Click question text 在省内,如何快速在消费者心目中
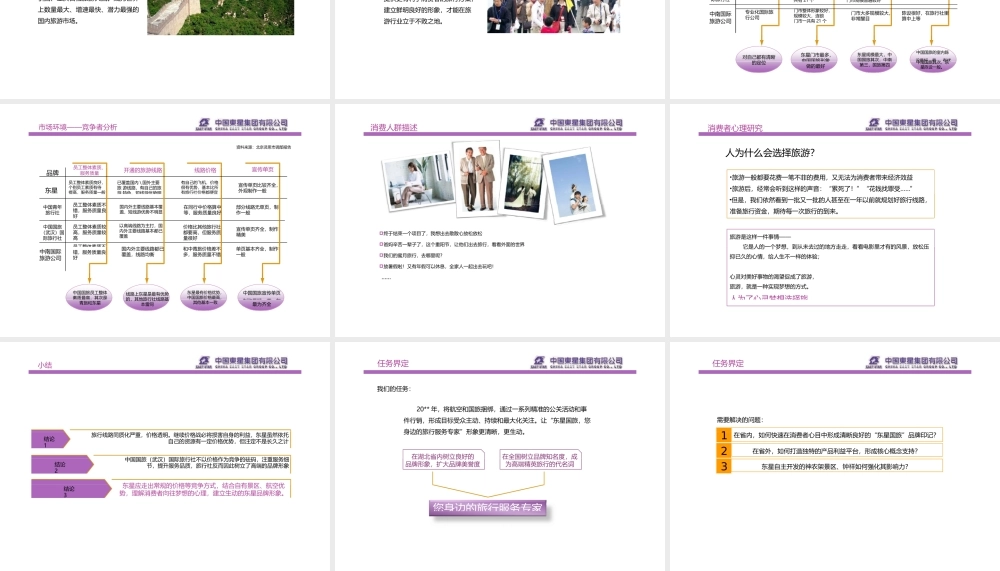Screen dimensions: 1000x571 point(835,435)
